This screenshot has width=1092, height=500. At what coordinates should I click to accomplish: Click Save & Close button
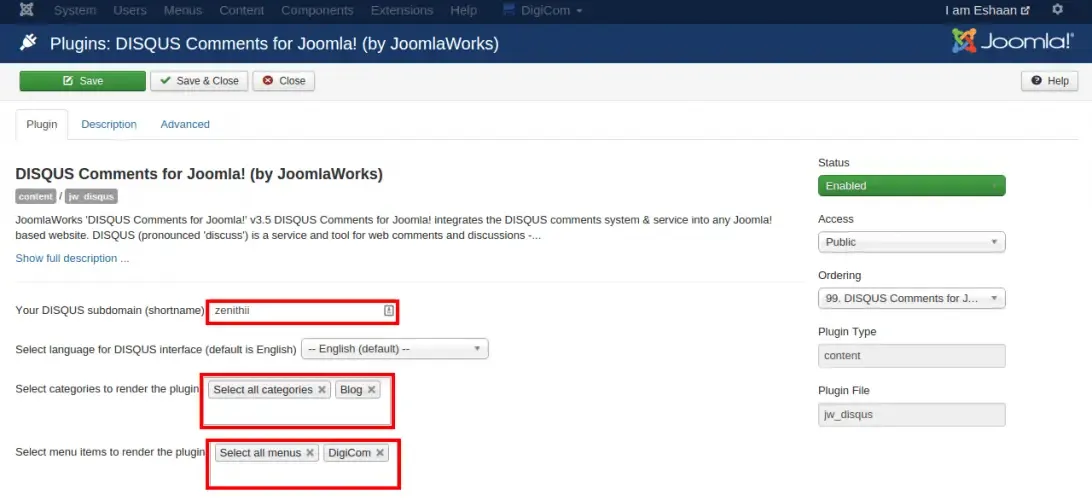(x=199, y=81)
